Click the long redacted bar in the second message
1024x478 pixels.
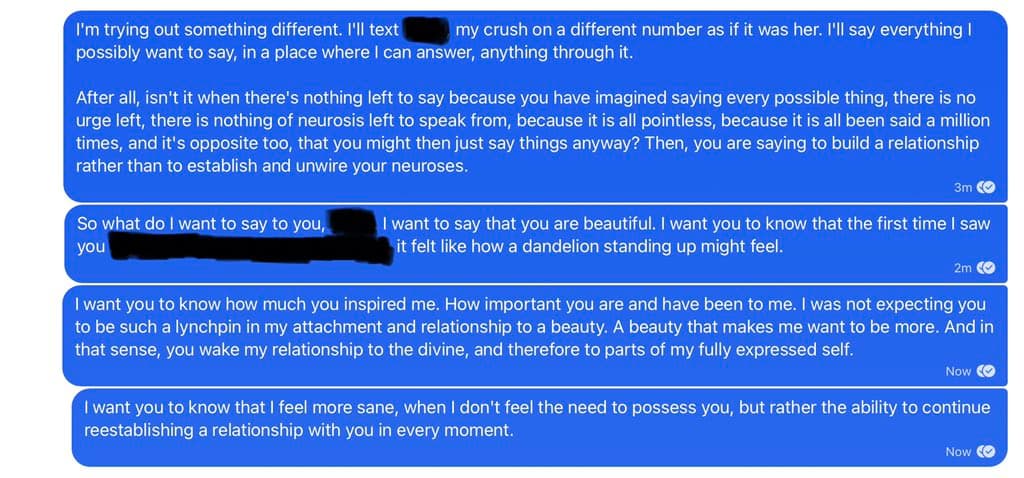point(248,247)
